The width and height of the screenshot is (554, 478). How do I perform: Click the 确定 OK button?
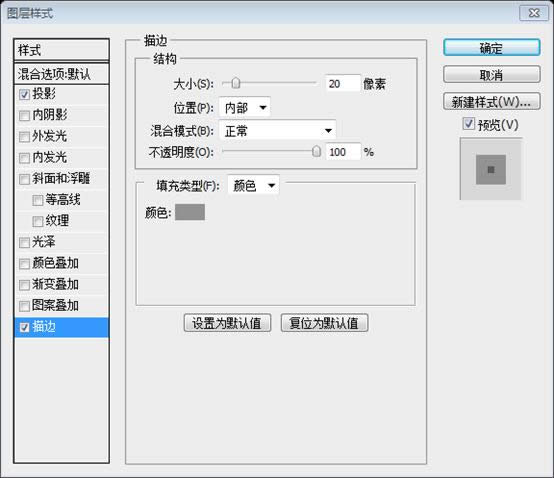491,48
